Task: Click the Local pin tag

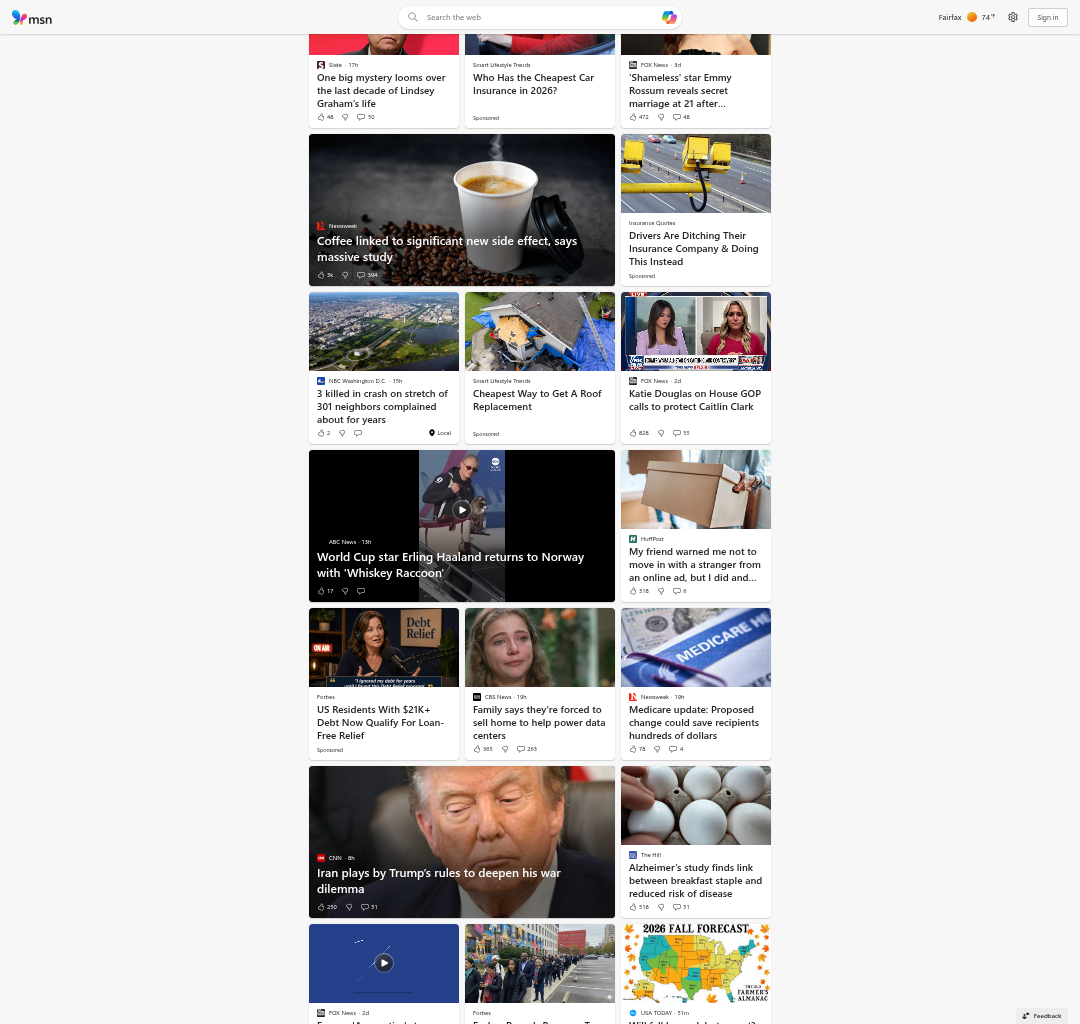Action: [x=440, y=433]
